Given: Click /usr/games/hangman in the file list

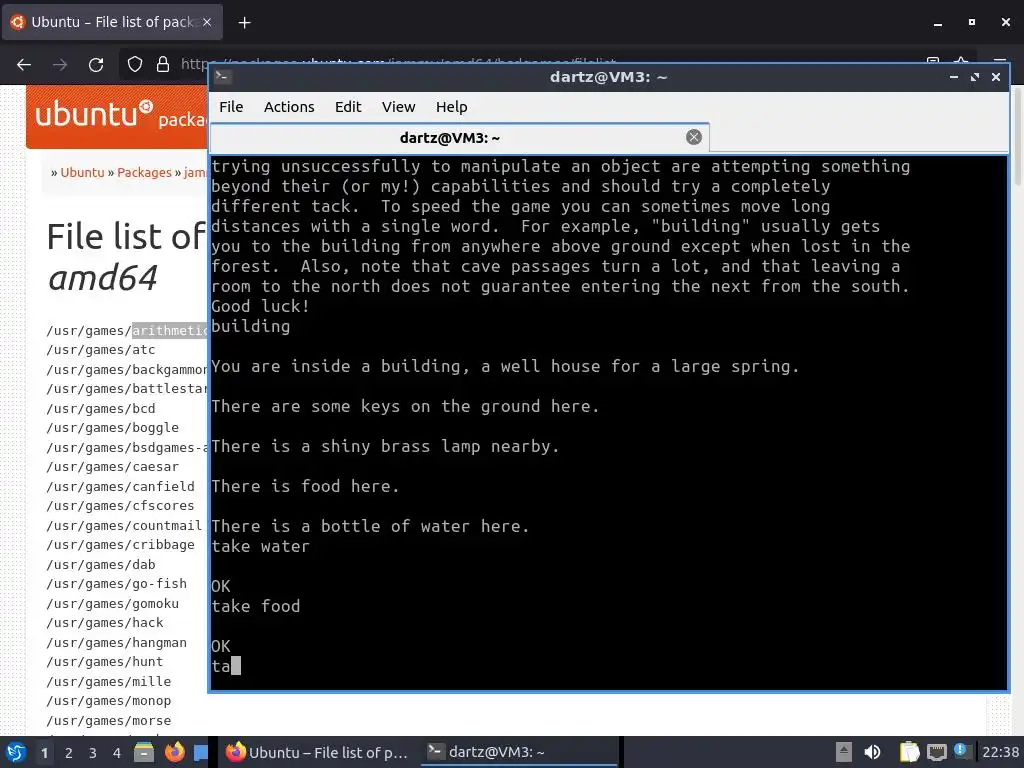Looking at the screenshot, I should point(116,643).
